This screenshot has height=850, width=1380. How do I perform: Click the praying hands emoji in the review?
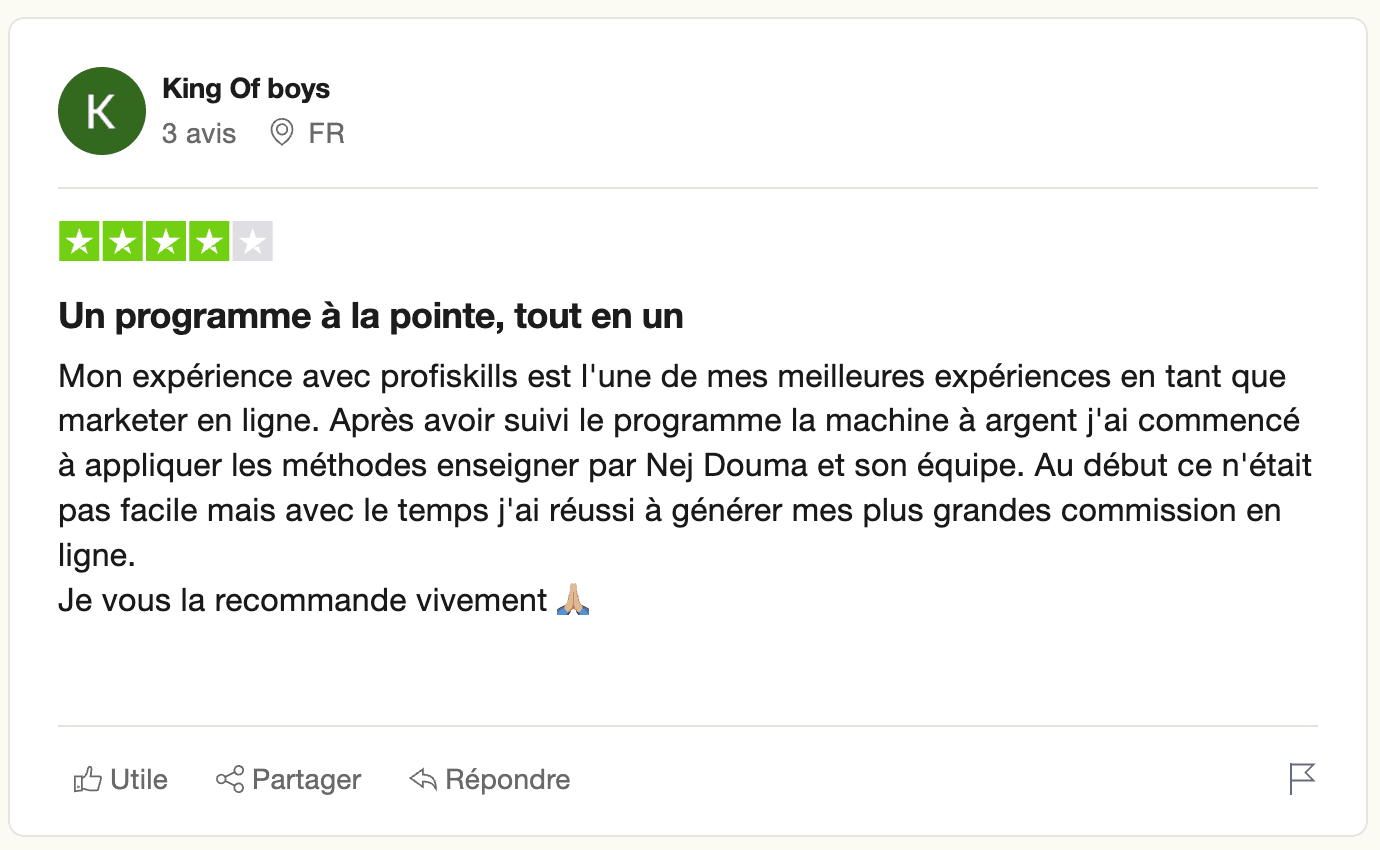(x=573, y=600)
